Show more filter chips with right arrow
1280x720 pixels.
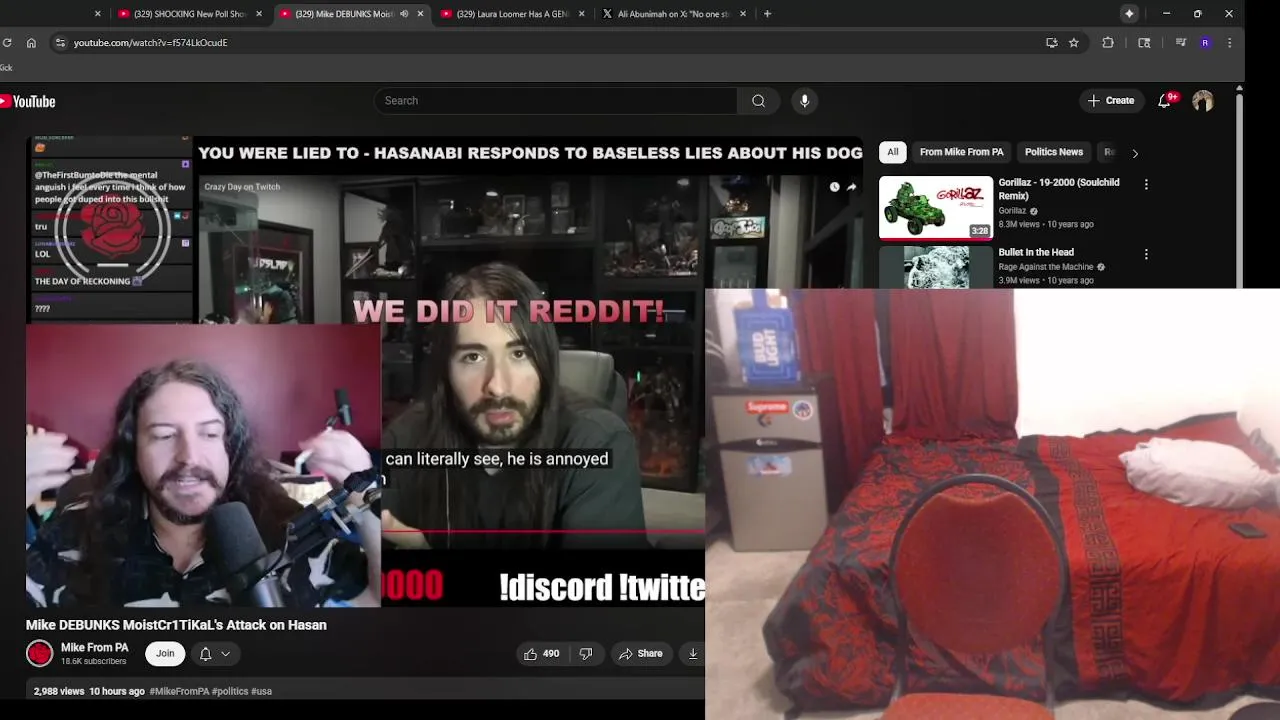tap(1134, 153)
